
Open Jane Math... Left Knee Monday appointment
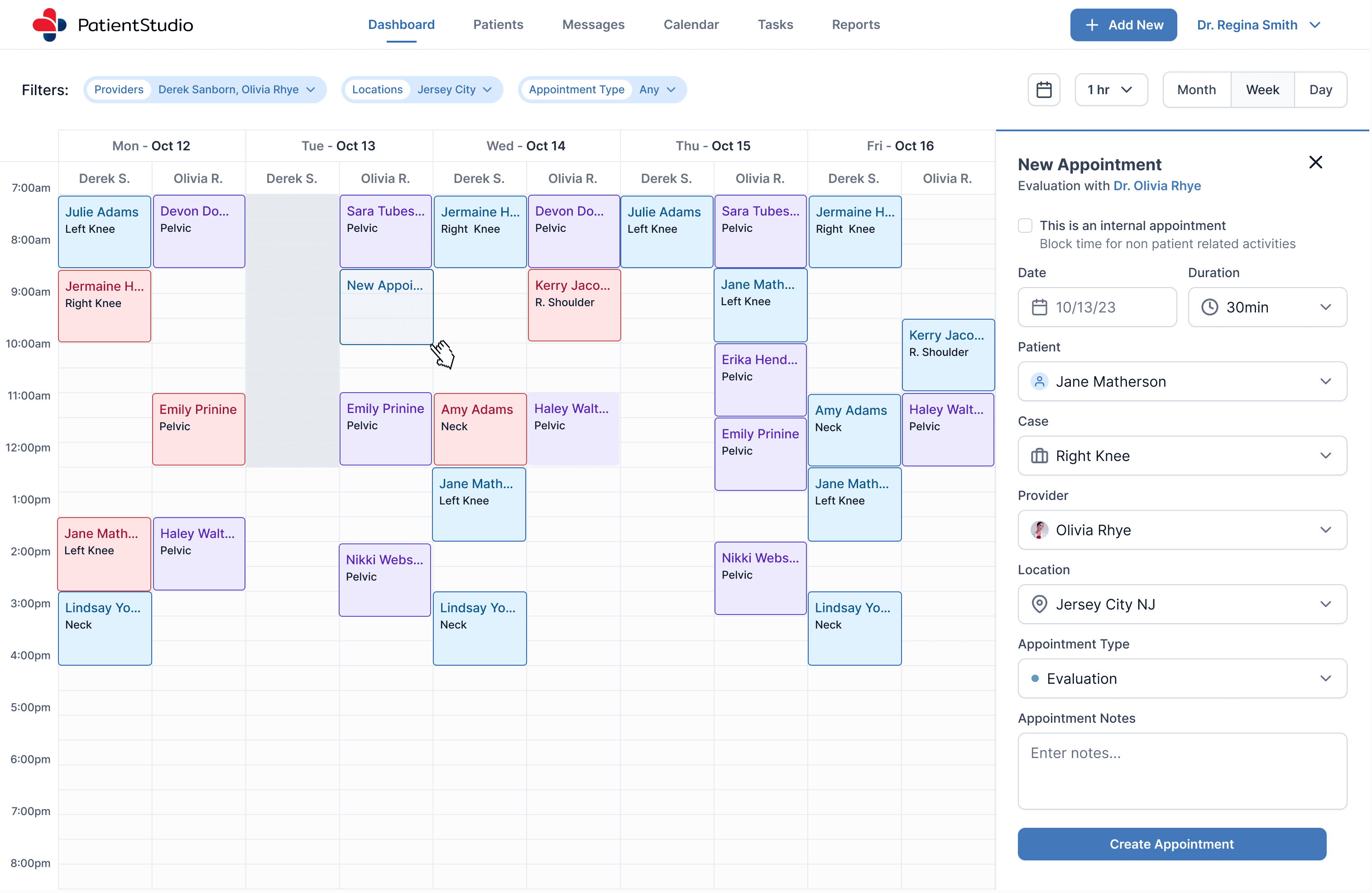104,554
